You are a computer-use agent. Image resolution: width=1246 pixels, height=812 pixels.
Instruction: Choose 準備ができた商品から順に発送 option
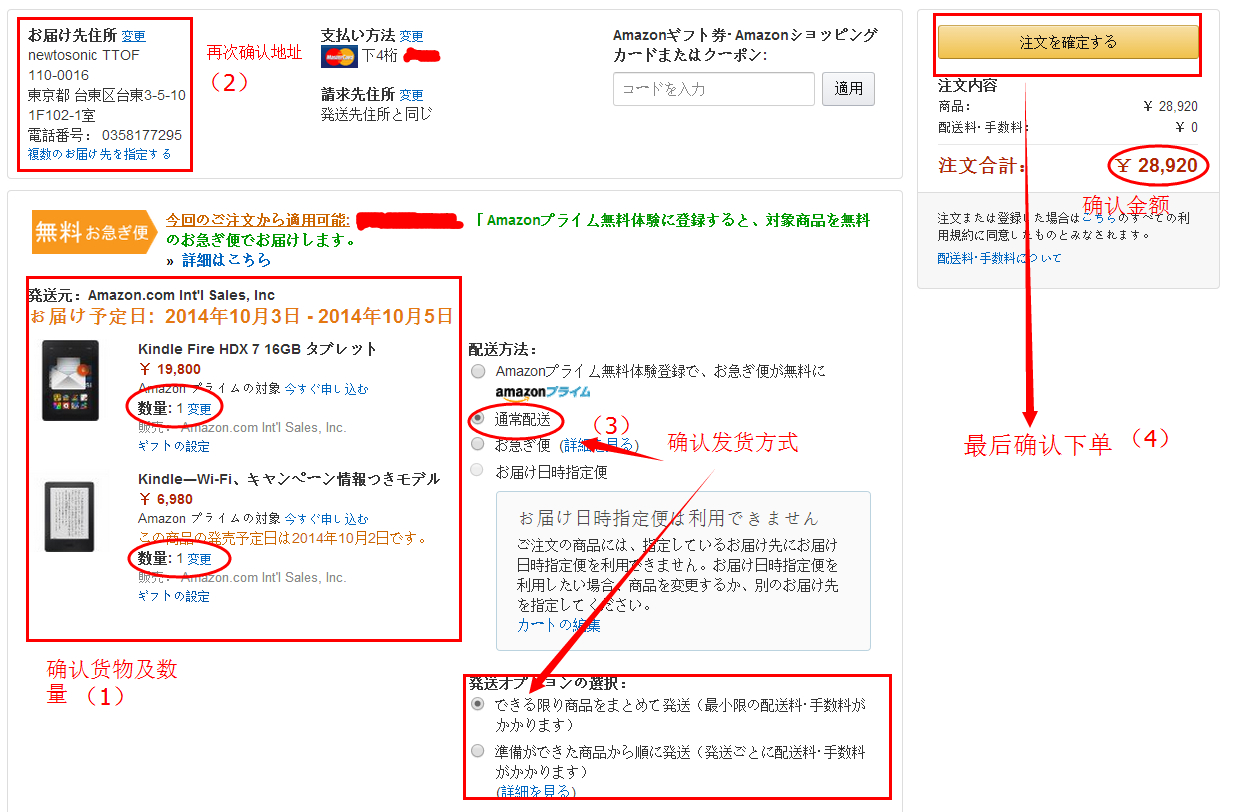point(478,751)
